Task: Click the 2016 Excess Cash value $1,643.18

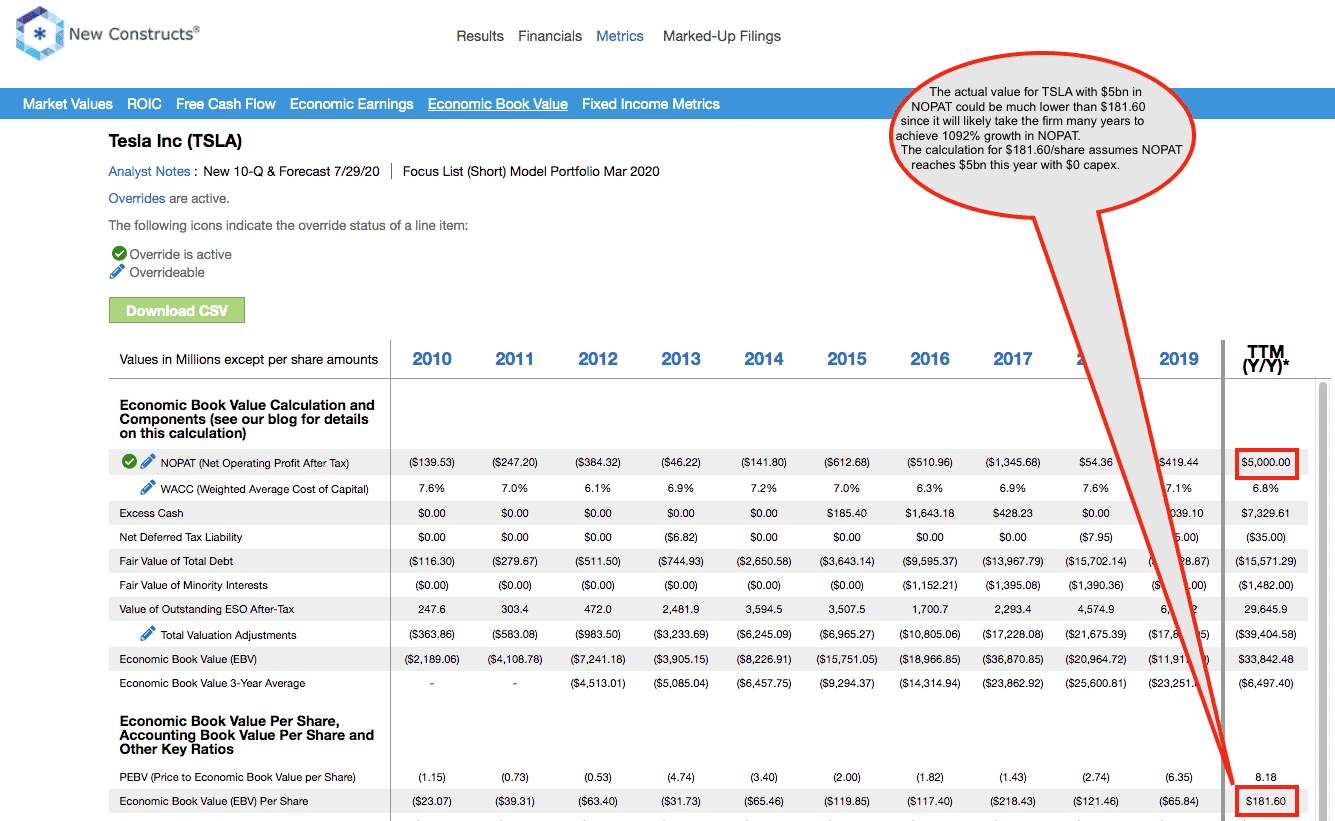Action: click(930, 513)
